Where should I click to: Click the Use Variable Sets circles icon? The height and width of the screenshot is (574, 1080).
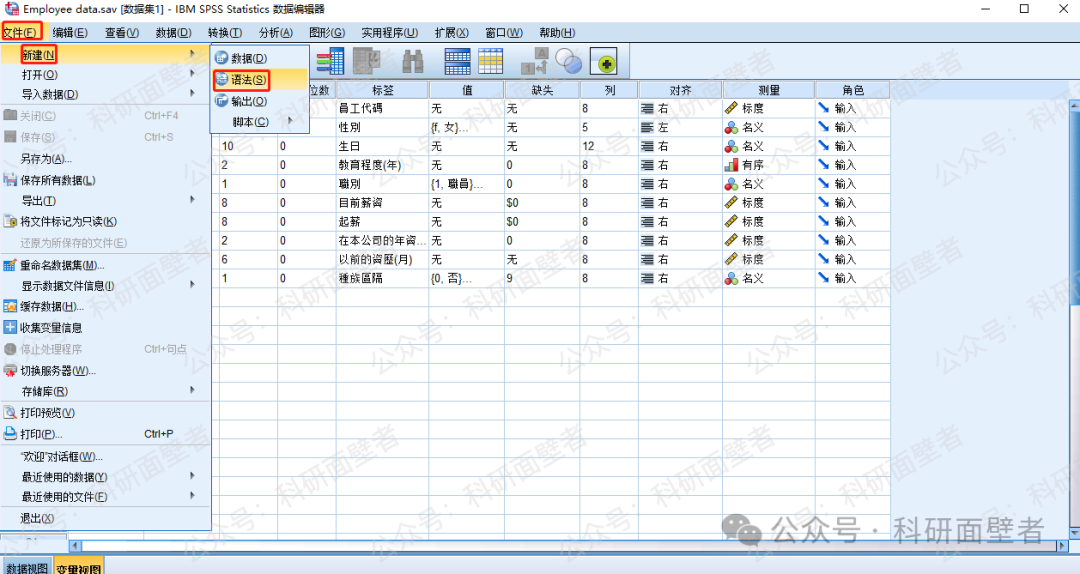[x=569, y=61]
